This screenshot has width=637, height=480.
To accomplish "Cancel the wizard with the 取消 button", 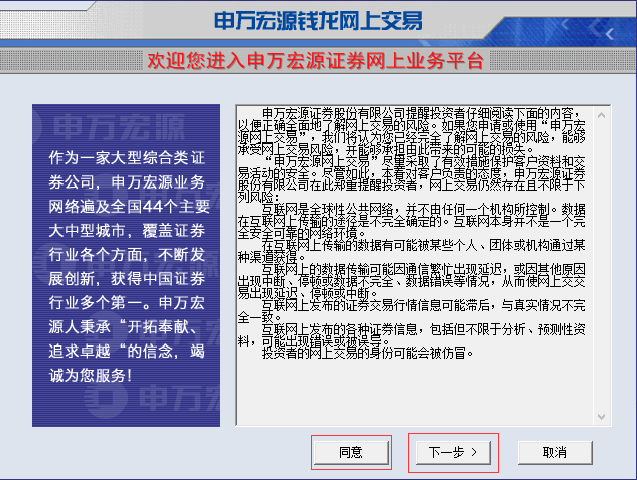I will (554, 452).
